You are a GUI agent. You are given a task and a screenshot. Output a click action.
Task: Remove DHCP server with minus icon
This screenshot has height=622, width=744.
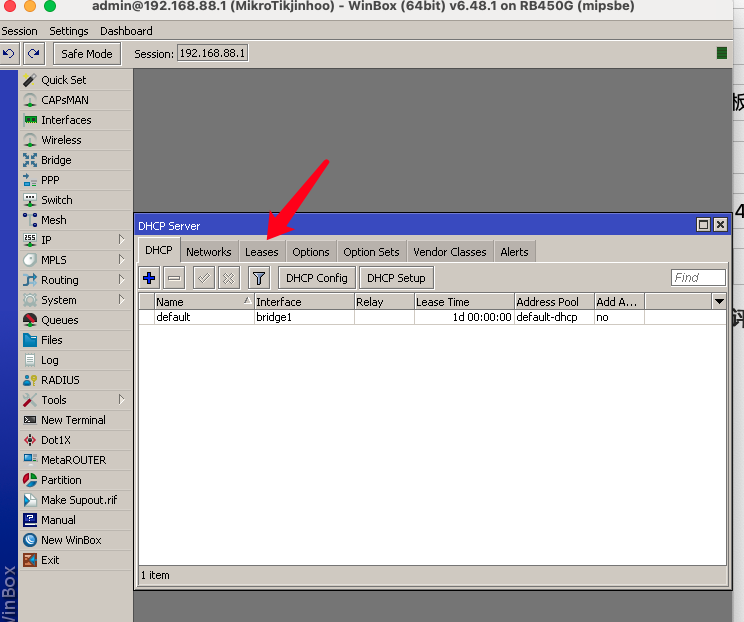tap(174, 278)
